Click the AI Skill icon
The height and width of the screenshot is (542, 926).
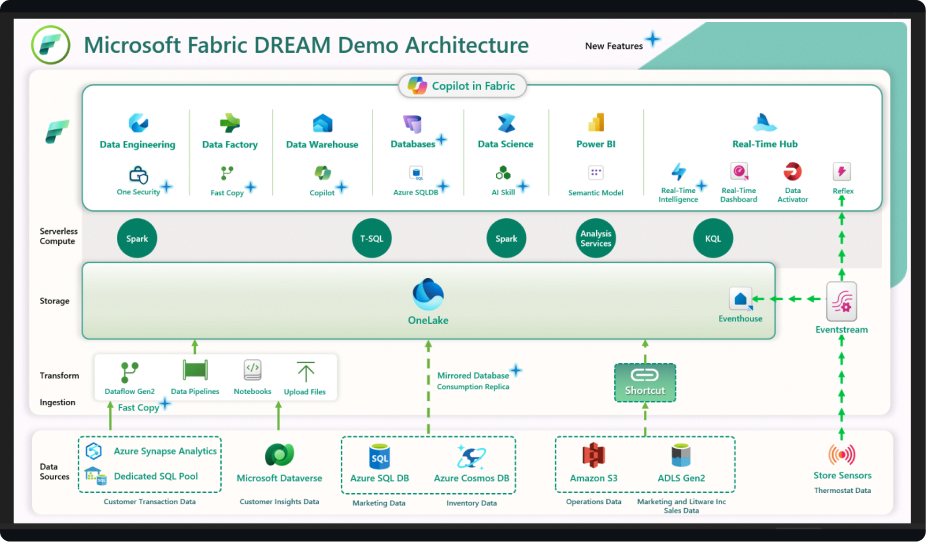point(503,172)
